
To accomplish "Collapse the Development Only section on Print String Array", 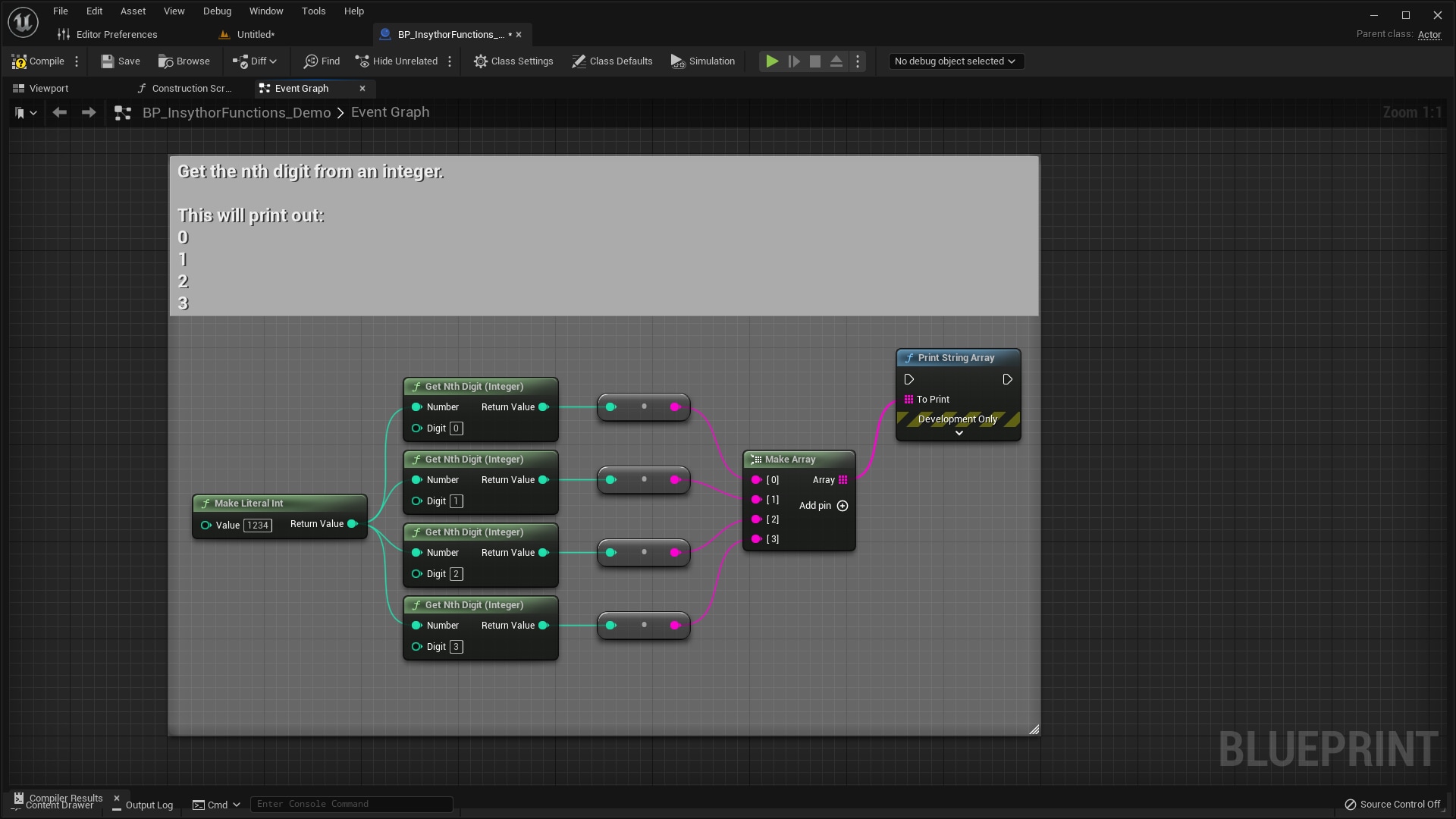I will [x=959, y=433].
